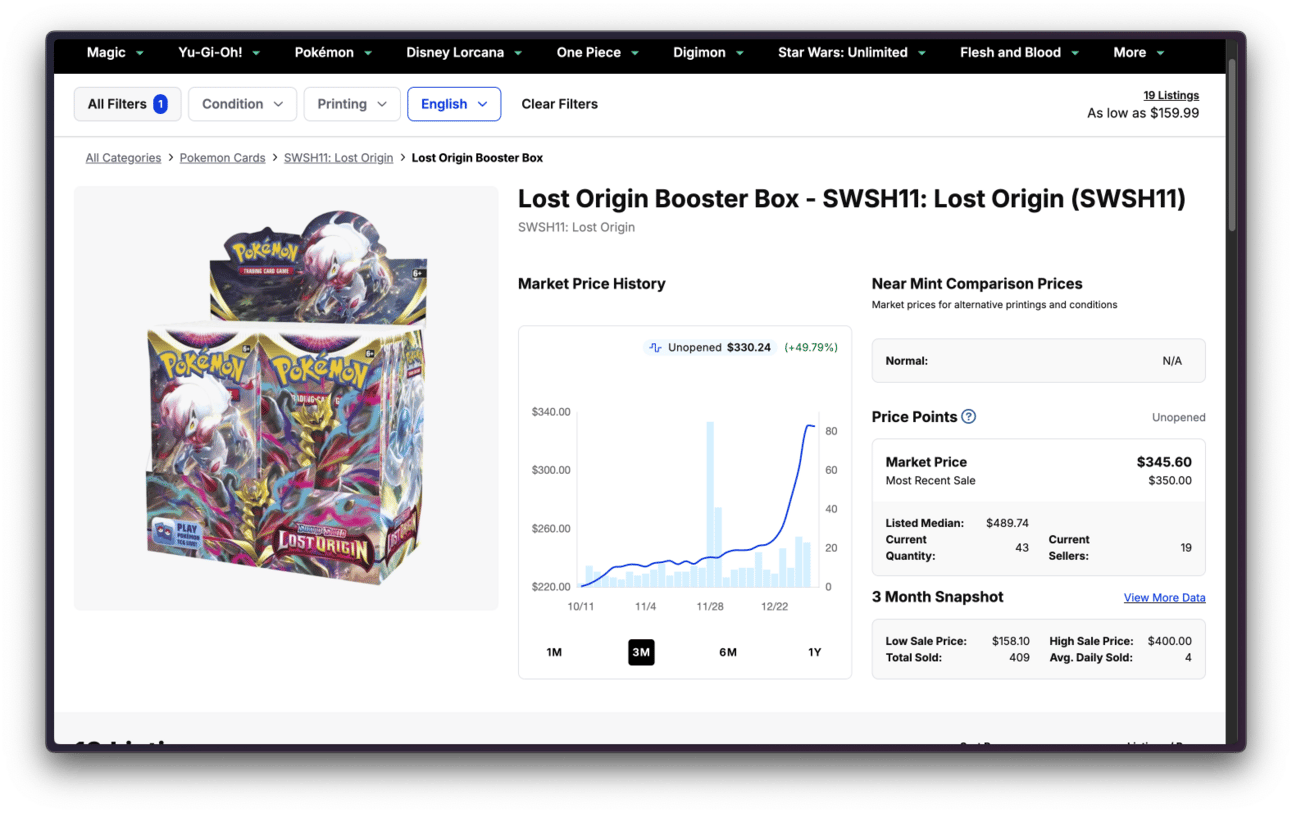Image resolution: width=1292 pixels, height=813 pixels.
Task: Switch chart range to 3M
Action: 641,652
